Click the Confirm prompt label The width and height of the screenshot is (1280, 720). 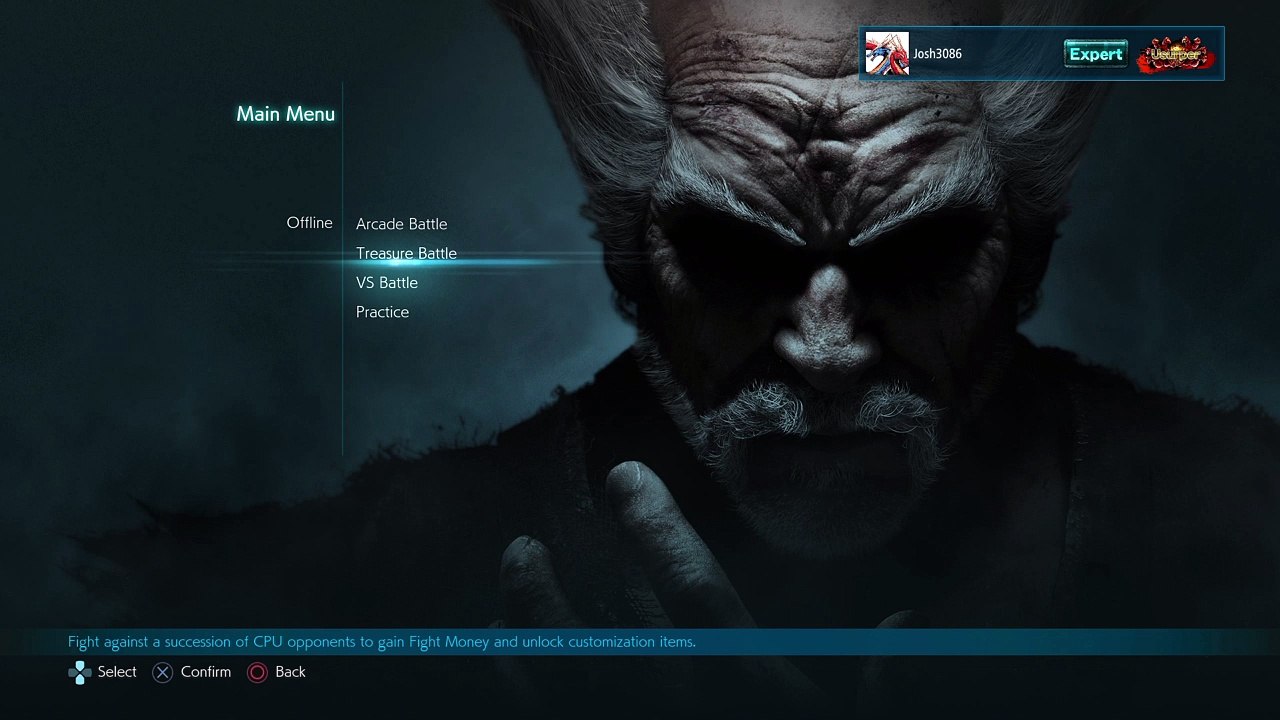[206, 672]
